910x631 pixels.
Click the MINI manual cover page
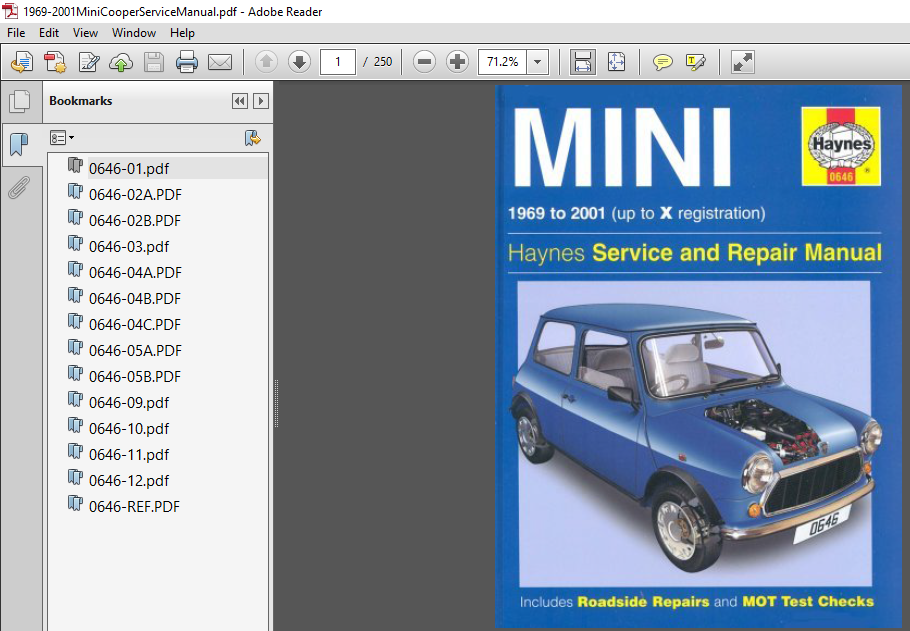[x=698, y=357]
